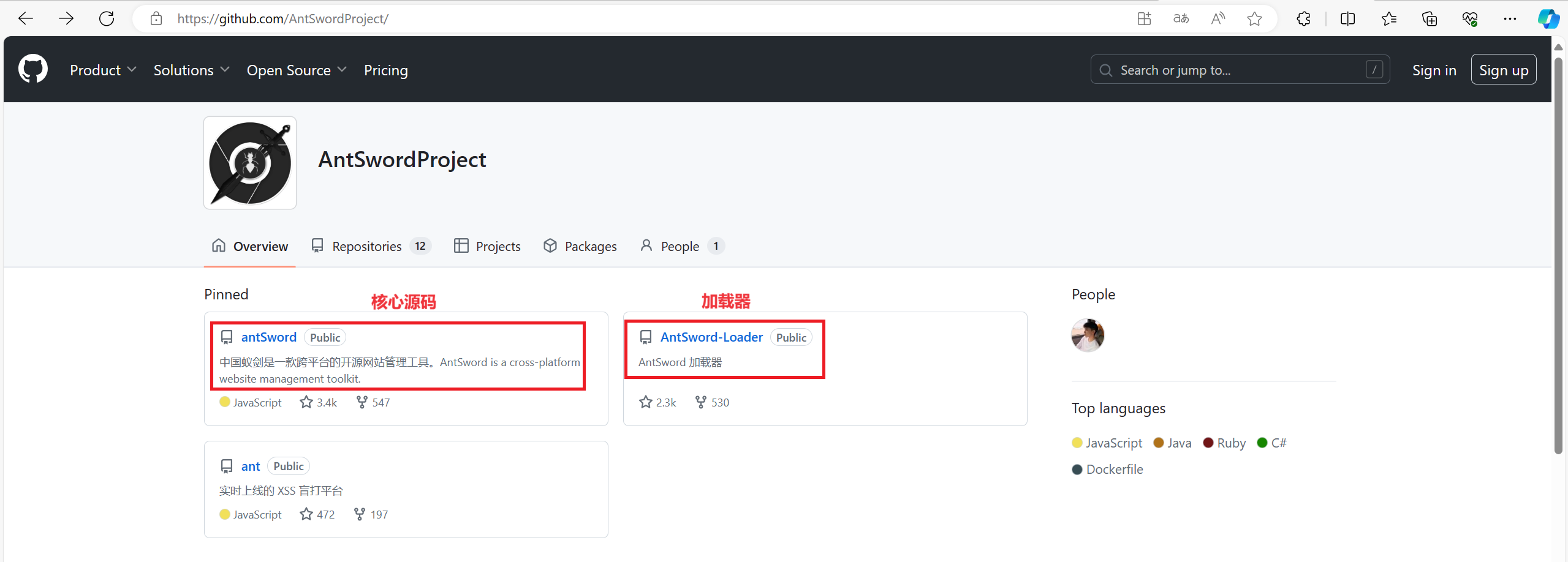Expand the Solutions menu
Screen dimensions: 1568x562
191,70
